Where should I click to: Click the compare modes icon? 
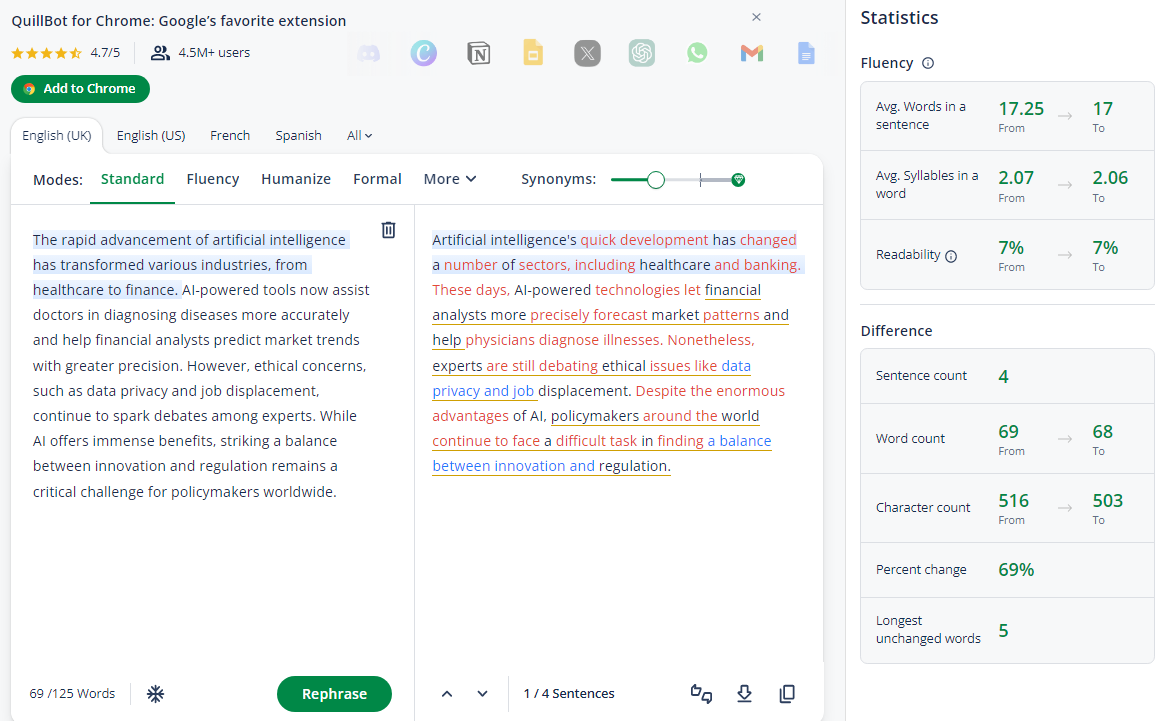tap(701, 694)
